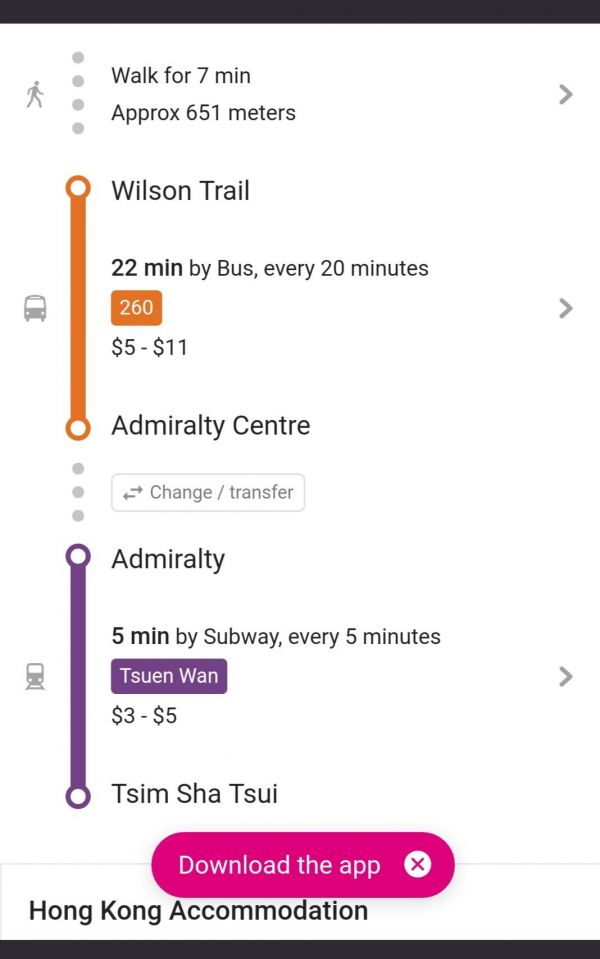Click the bus icon beside route 260
The height and width of the screenshot is (959, 600).
coord(35,308)
